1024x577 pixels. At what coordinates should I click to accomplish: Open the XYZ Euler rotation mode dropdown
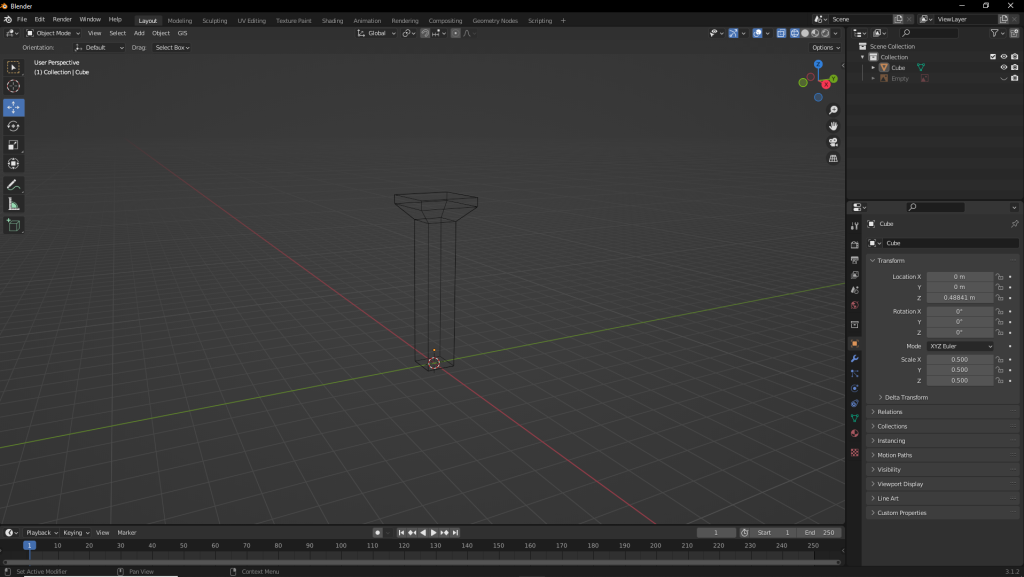[960, 346]
